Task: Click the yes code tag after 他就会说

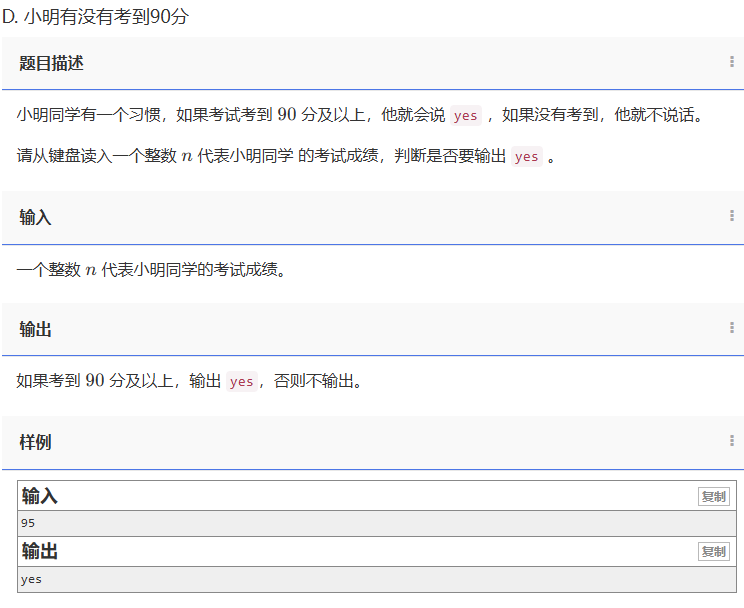Action: pyautogui.click(x=465, y=115)
